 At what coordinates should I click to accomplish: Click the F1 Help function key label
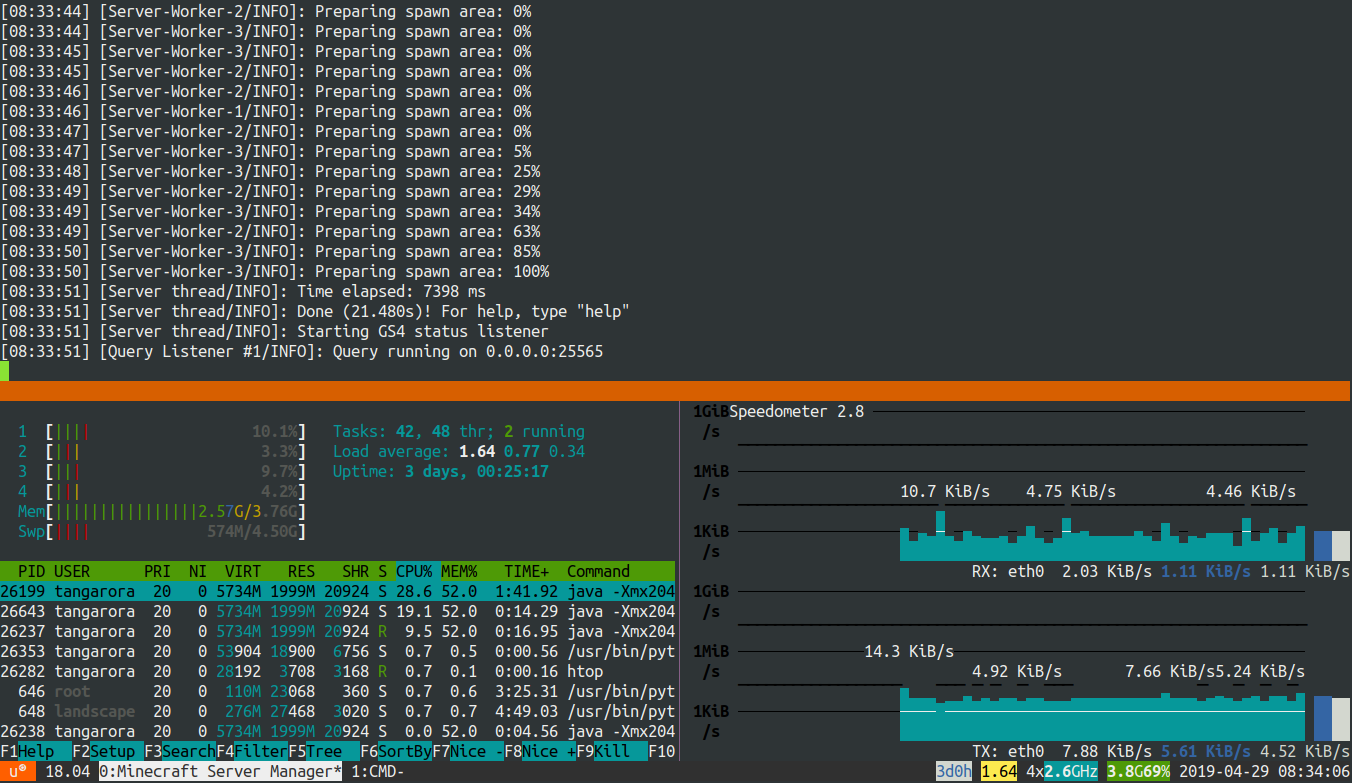pyautogui.click(x=36, y=751)
